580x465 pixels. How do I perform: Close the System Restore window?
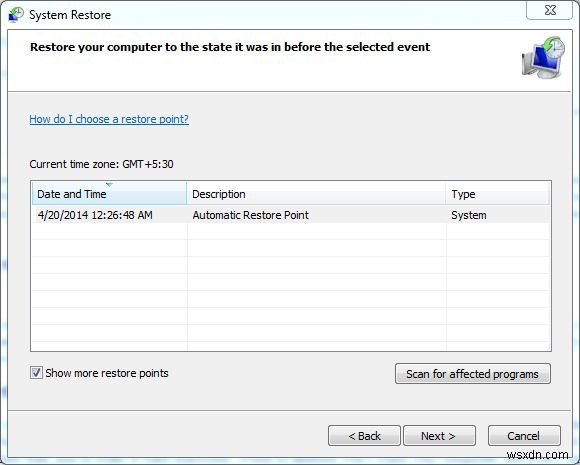550,10
